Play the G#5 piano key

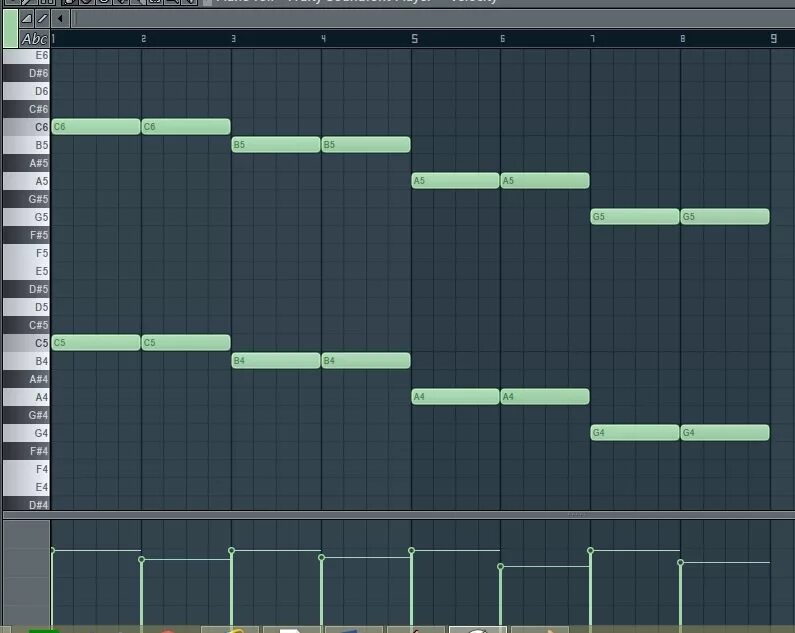pyautogui.click(x=26, y=199)
